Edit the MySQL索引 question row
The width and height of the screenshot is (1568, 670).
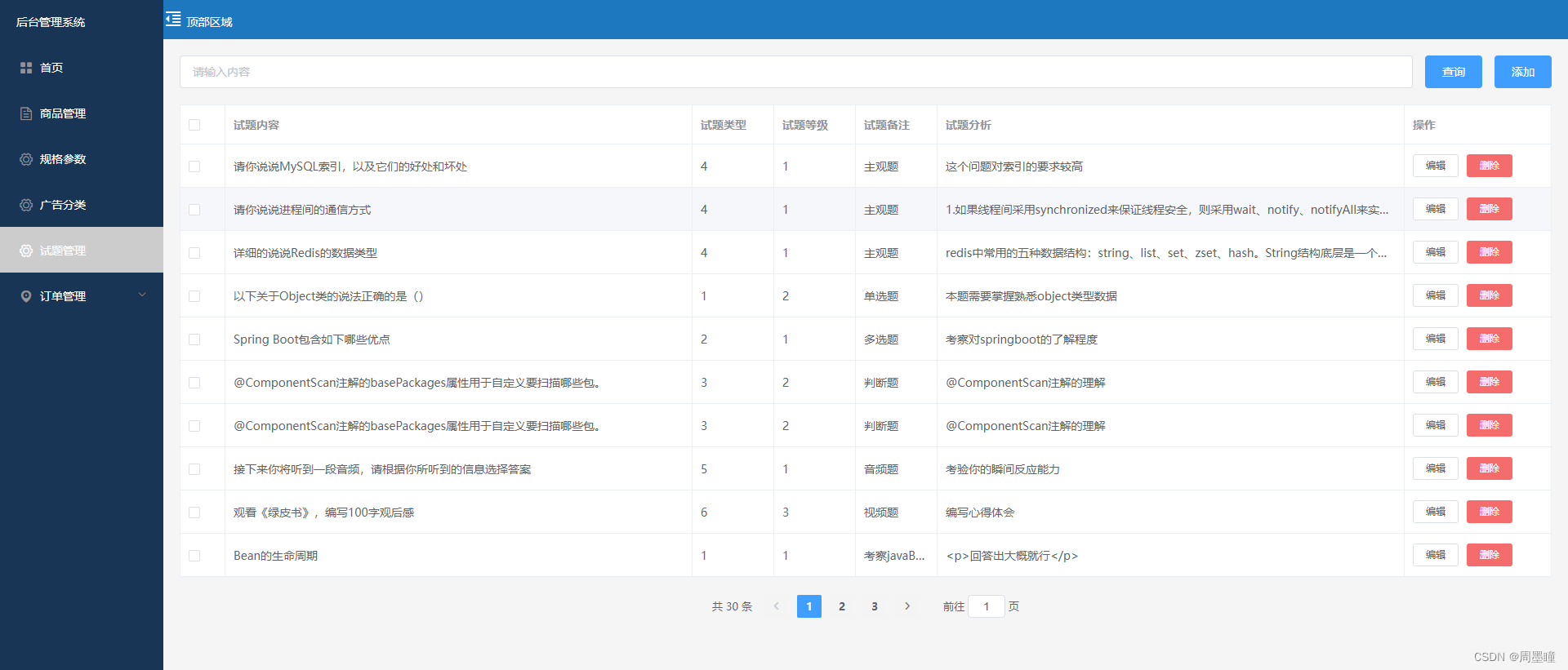point(1436,166)
